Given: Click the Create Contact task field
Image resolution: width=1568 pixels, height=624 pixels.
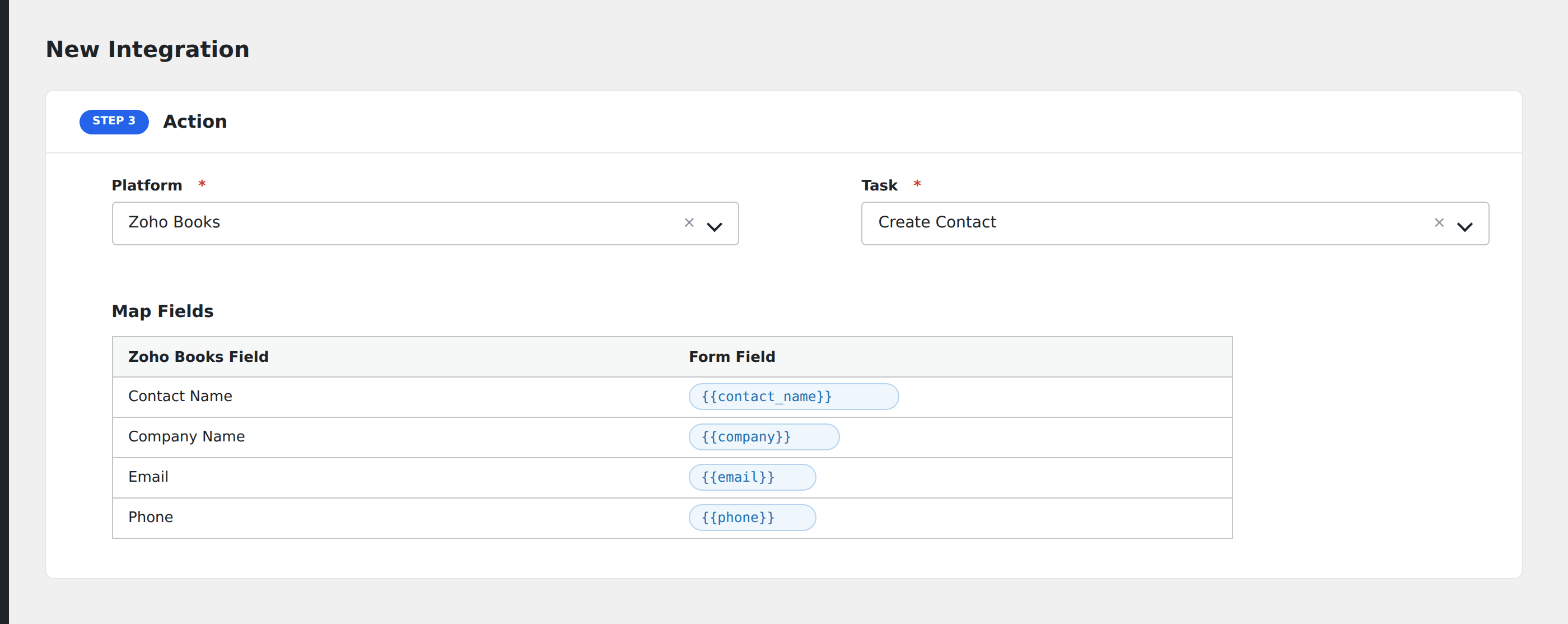Looking at the screenshot, I should [1175, 223].
